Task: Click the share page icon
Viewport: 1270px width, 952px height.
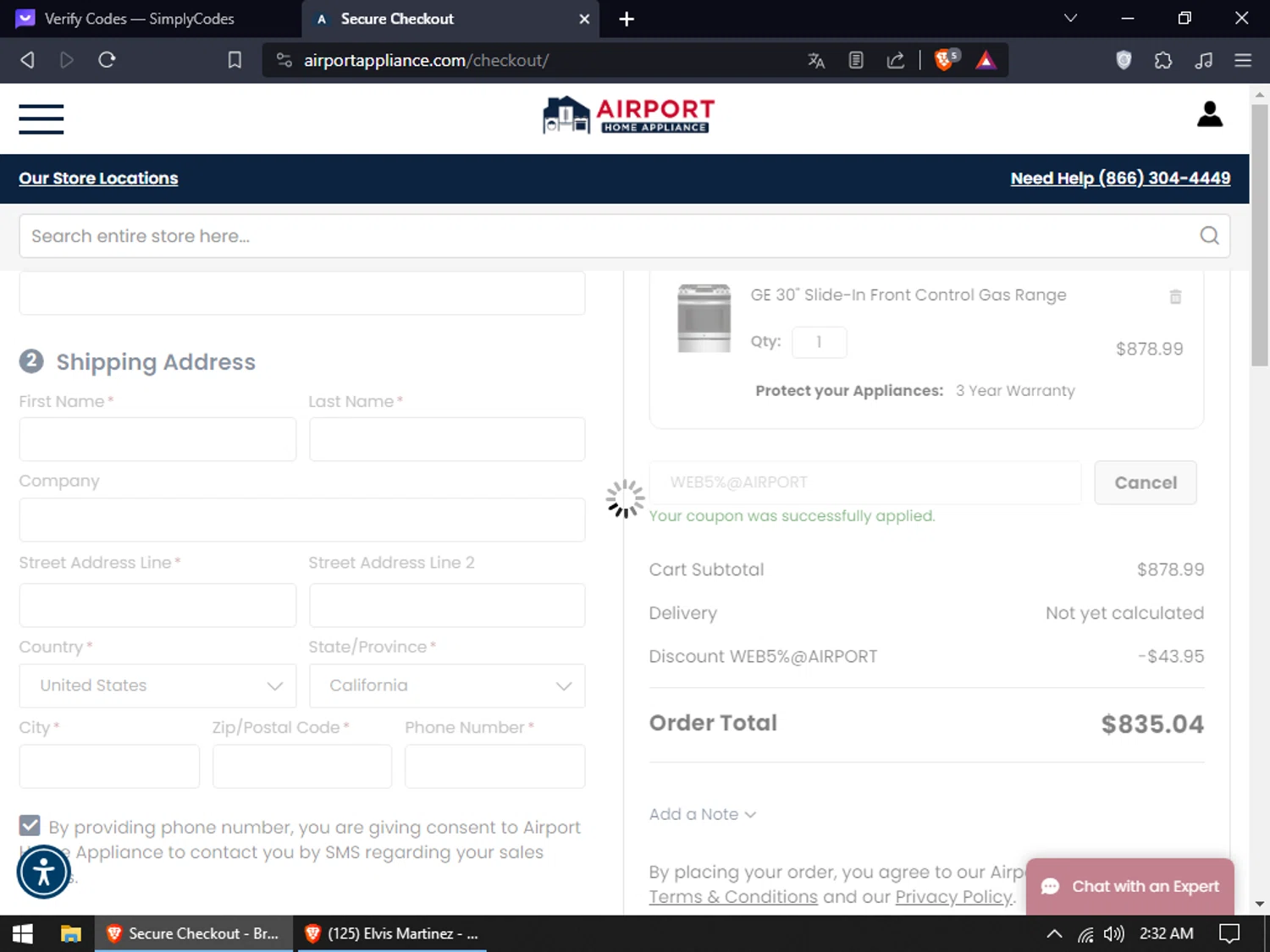Action: (896, 60)
